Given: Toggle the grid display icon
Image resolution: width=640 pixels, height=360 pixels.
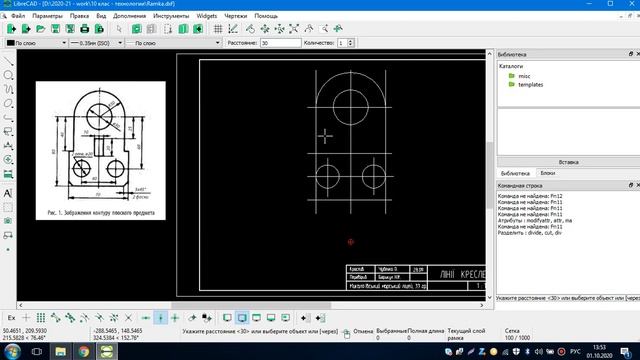Looking at the screenshot, I should tap(218, 29).
